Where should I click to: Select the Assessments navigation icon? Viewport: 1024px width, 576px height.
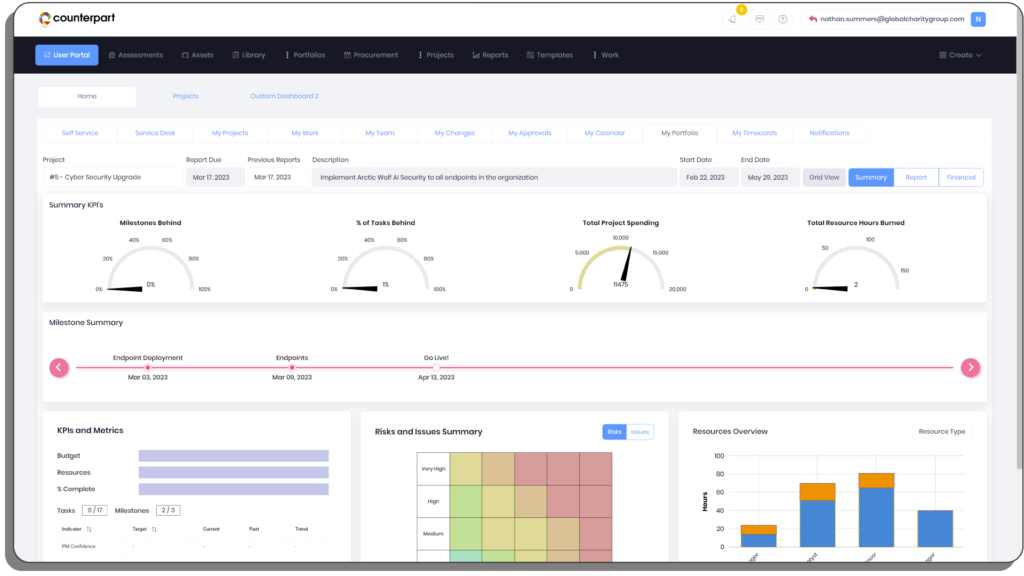[x=113, y=55]
